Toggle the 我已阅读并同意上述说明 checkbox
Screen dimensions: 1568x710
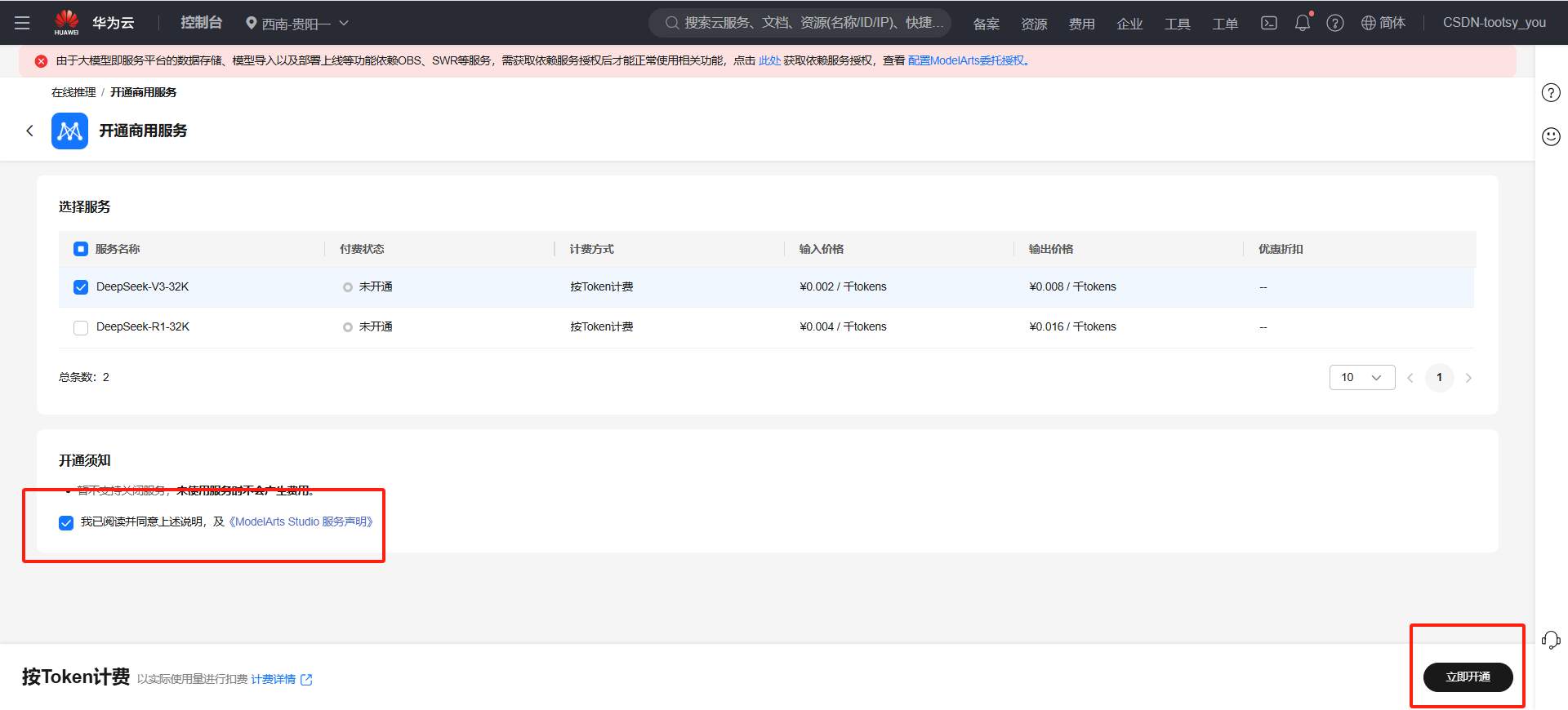pyautogui.click(x=66, y=522)
